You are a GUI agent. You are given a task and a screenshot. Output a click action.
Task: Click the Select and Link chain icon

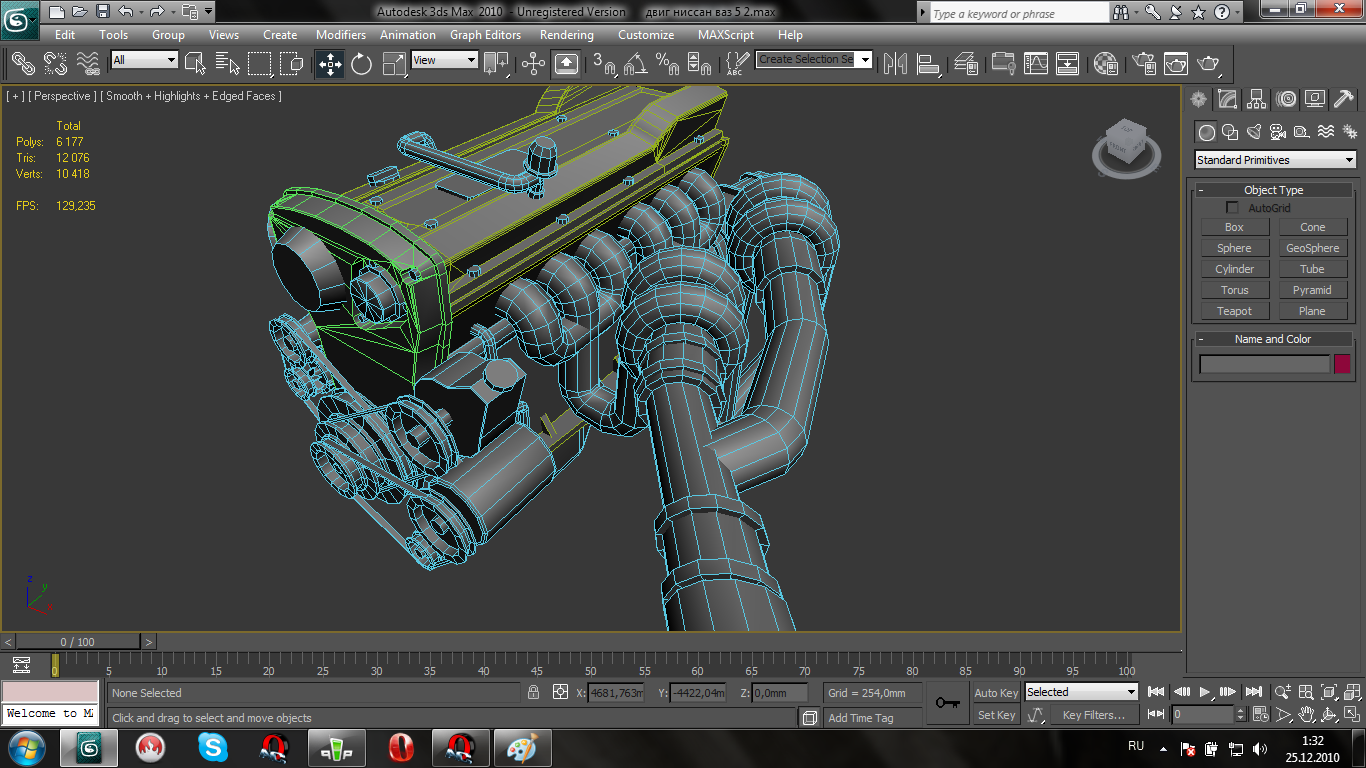pos(22,64)
